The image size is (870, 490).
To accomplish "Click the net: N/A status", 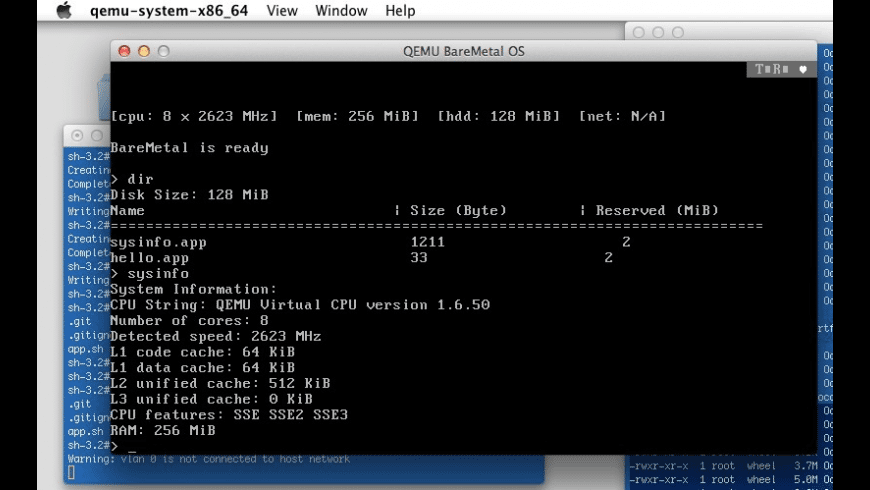I will pos(622,116).
